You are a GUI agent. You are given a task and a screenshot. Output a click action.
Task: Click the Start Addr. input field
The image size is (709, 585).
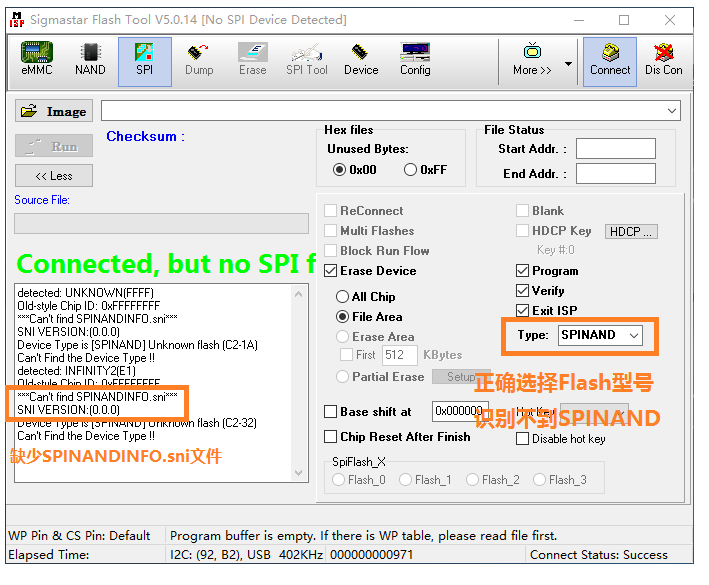[616, 149]
